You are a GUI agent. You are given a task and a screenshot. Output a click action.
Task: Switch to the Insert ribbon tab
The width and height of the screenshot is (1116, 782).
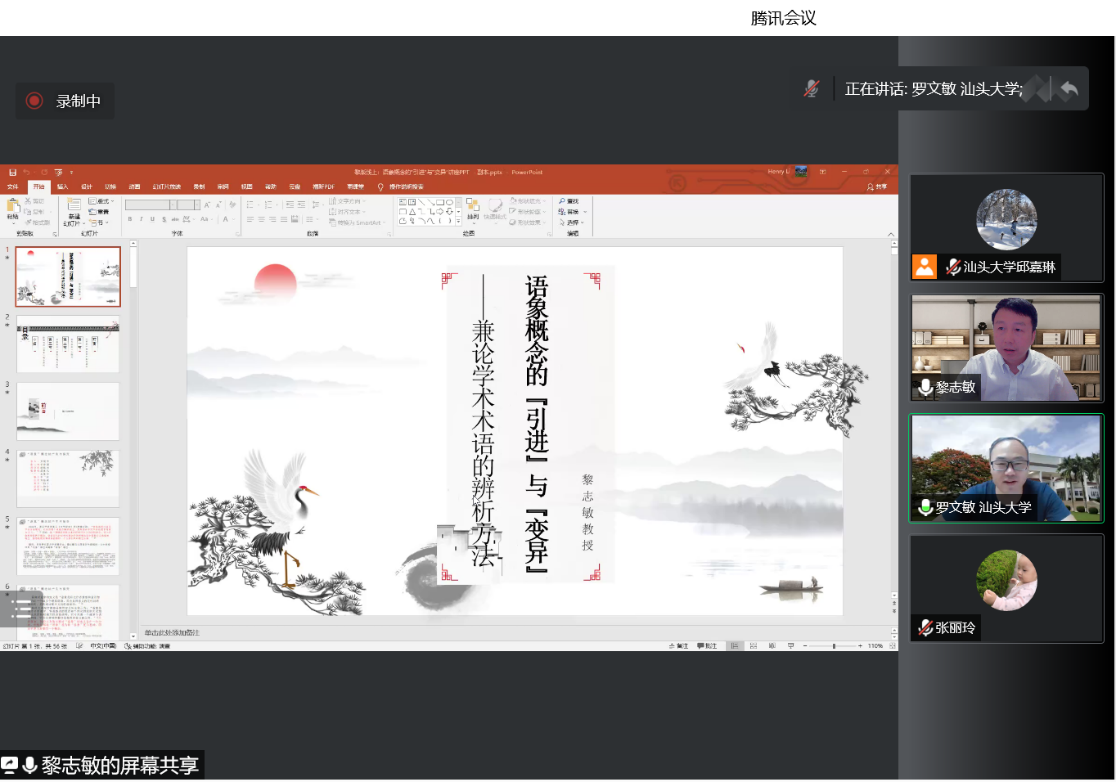click(63, 186)
